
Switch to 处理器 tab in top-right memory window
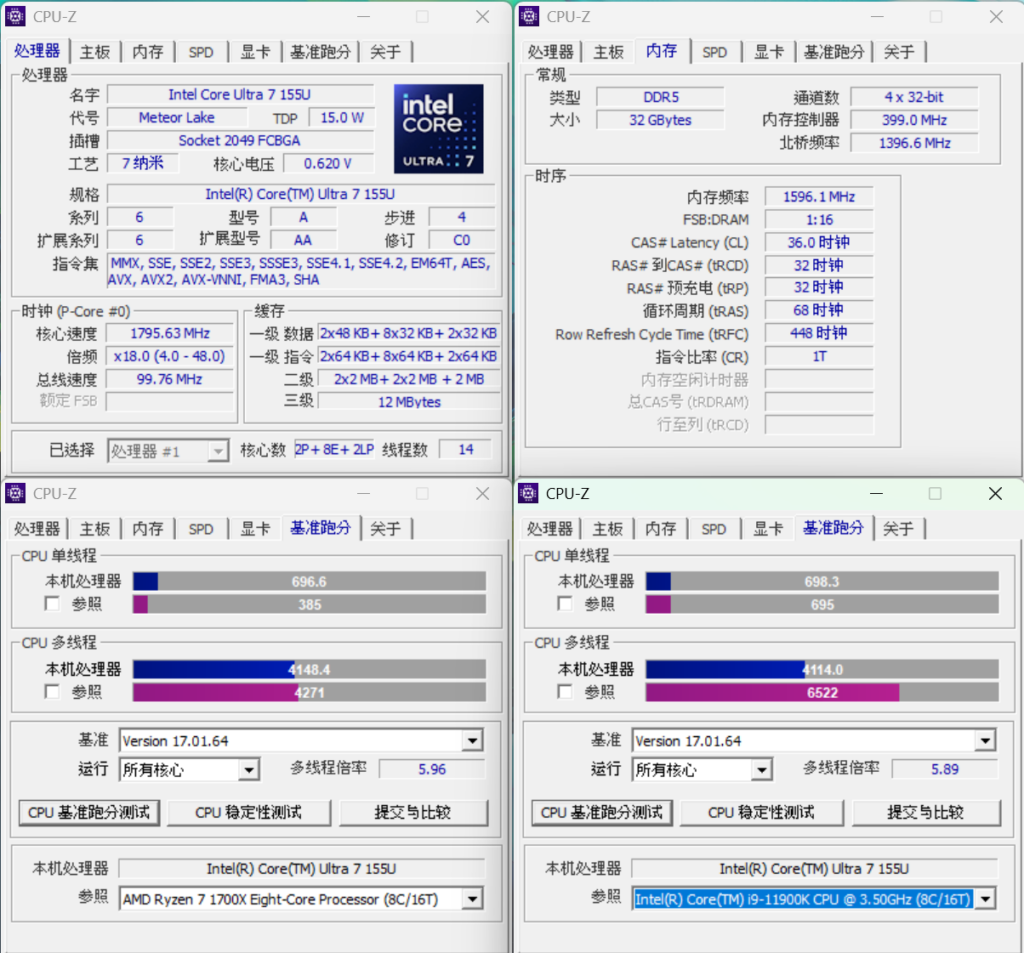tap(551, 52)
